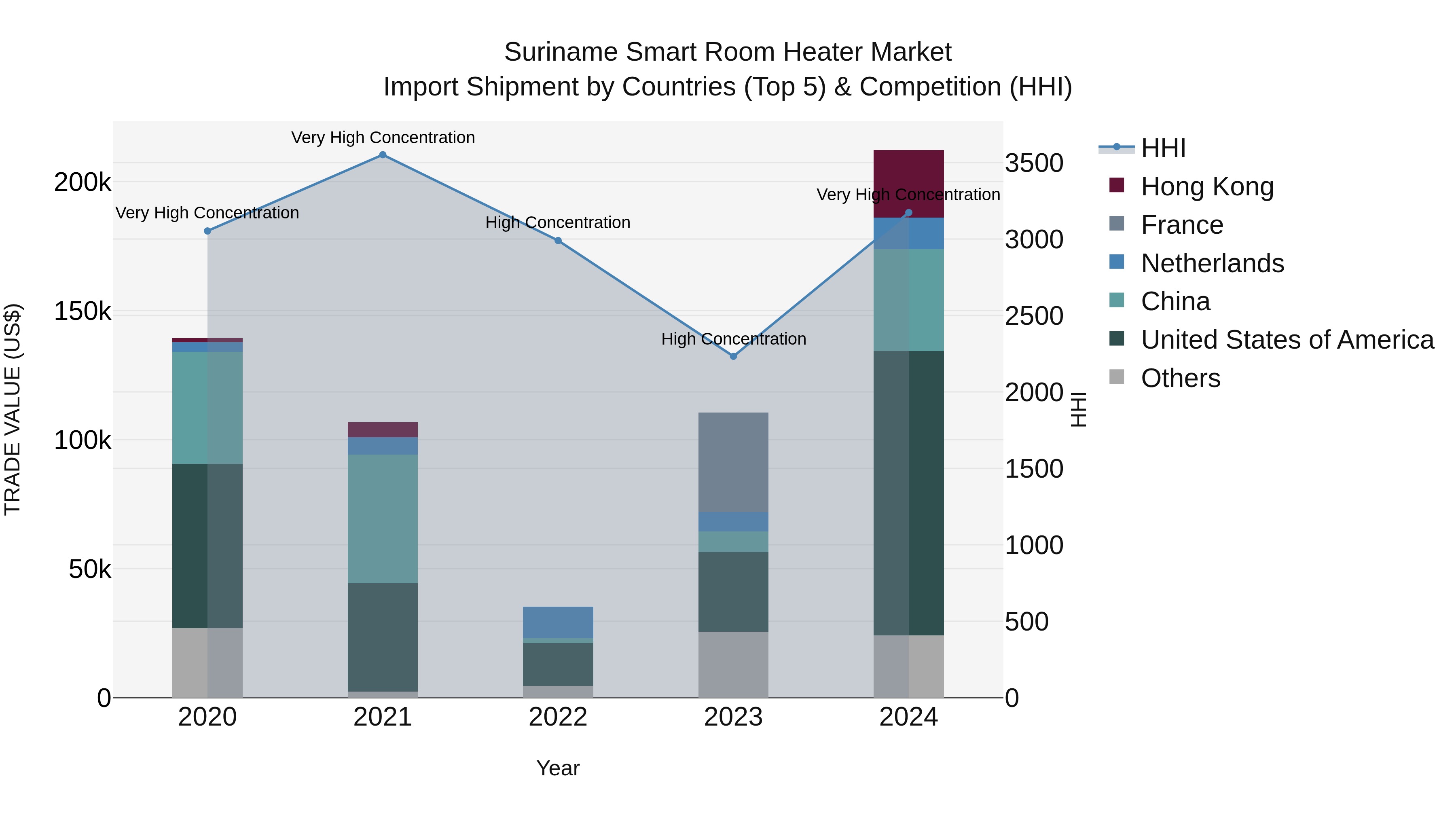Click the France slate legend swatch
Screen dimensions: 1456x819
coord(1117,223)
